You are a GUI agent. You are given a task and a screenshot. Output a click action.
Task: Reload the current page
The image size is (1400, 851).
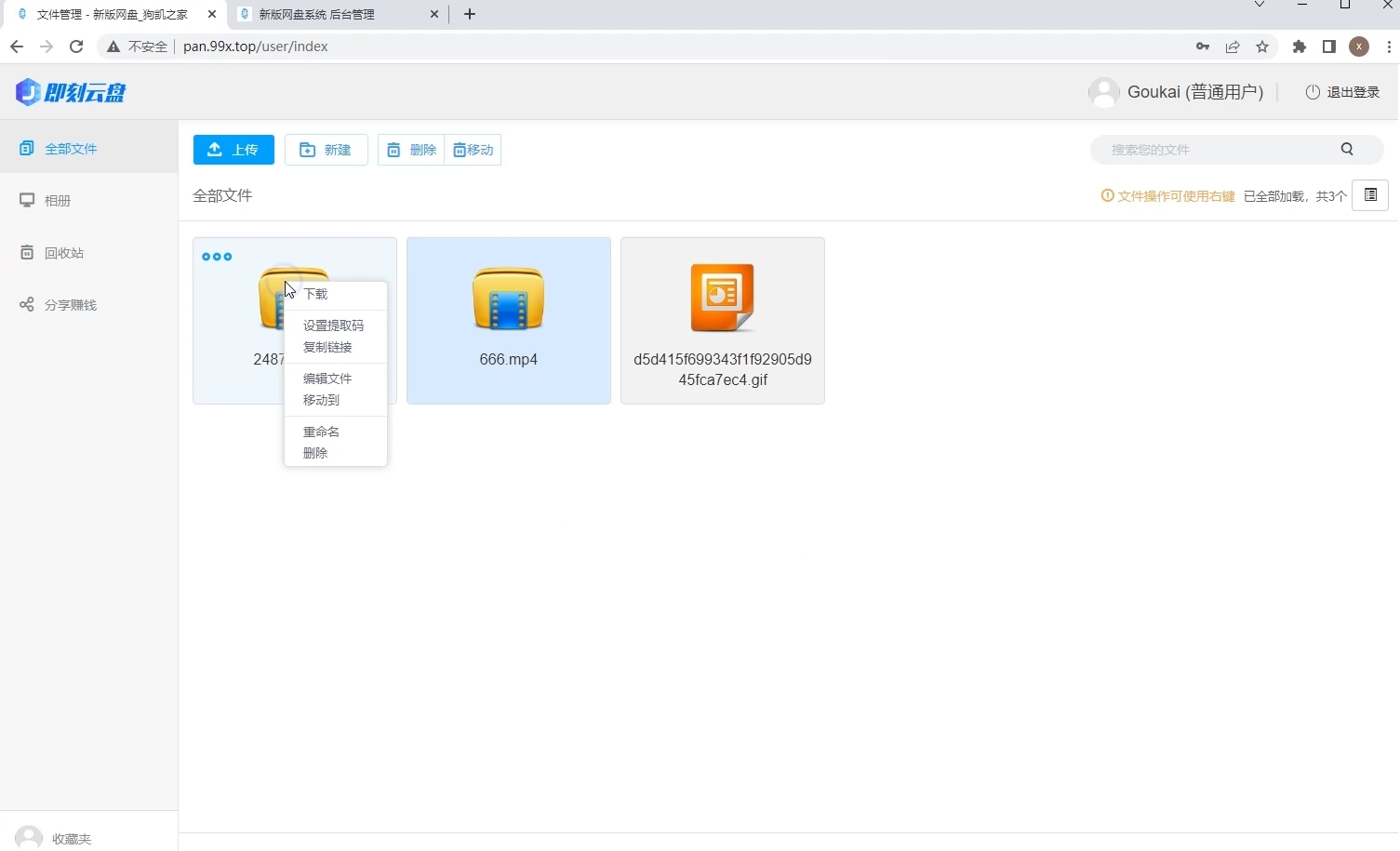tap(76, 47)
